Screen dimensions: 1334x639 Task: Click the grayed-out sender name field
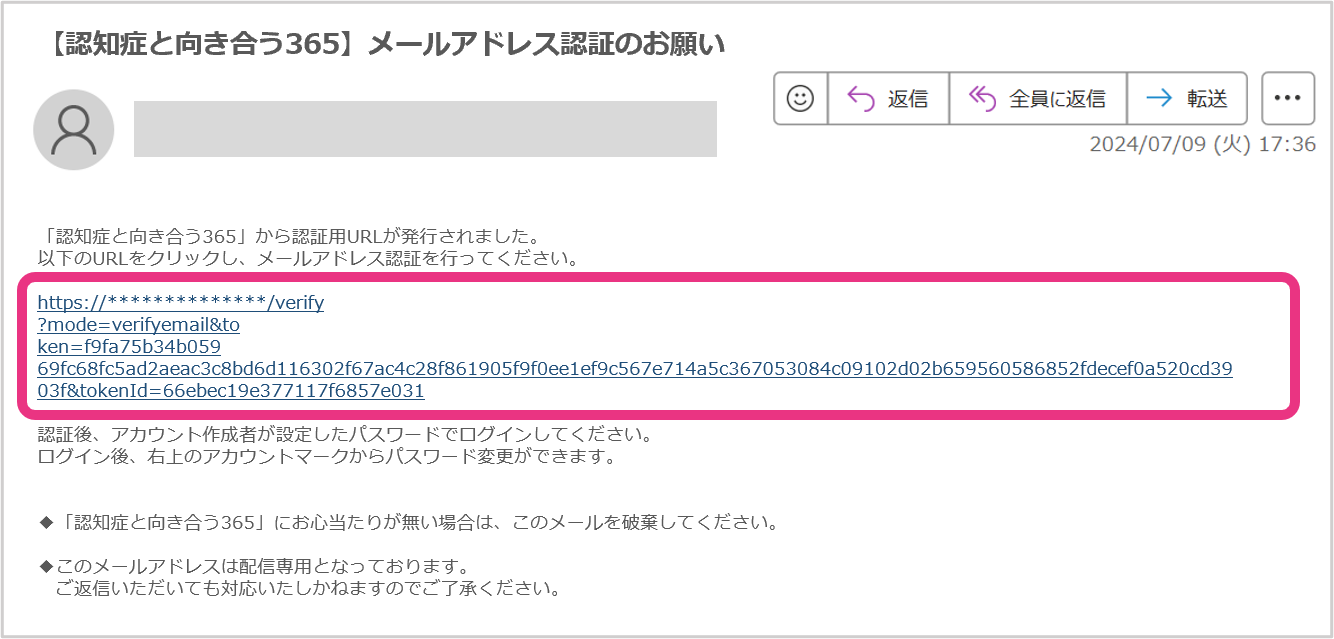(x=425, y=129)
